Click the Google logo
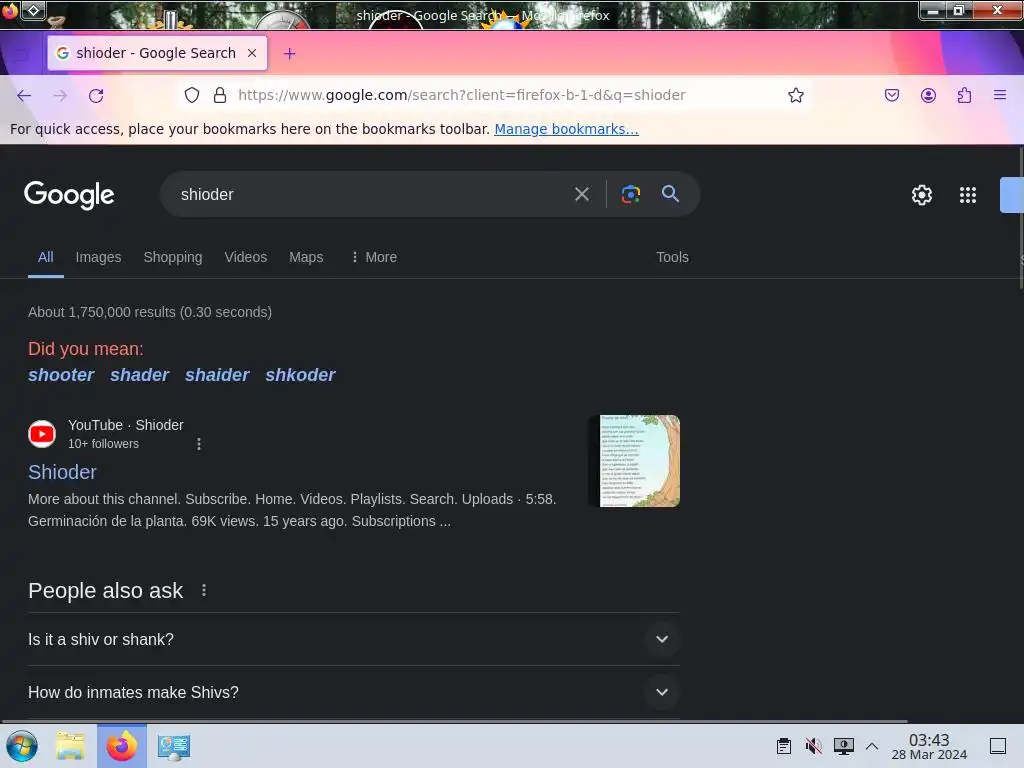1024x768 pixels. pos(69,195)
